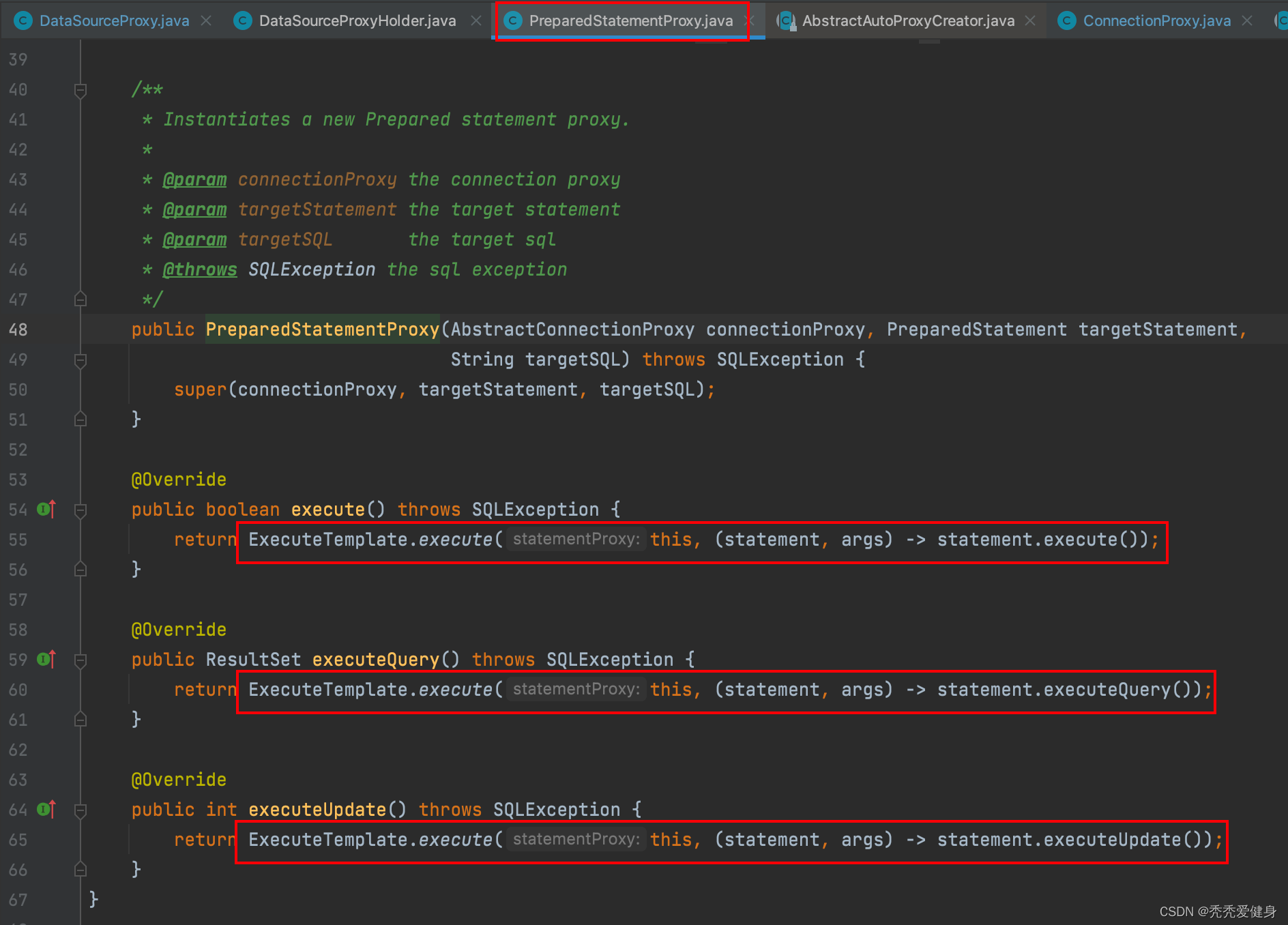Click the class icon on the DataSourceProxyHolder.java tab

pyautogui.click(x=242, y=21)
